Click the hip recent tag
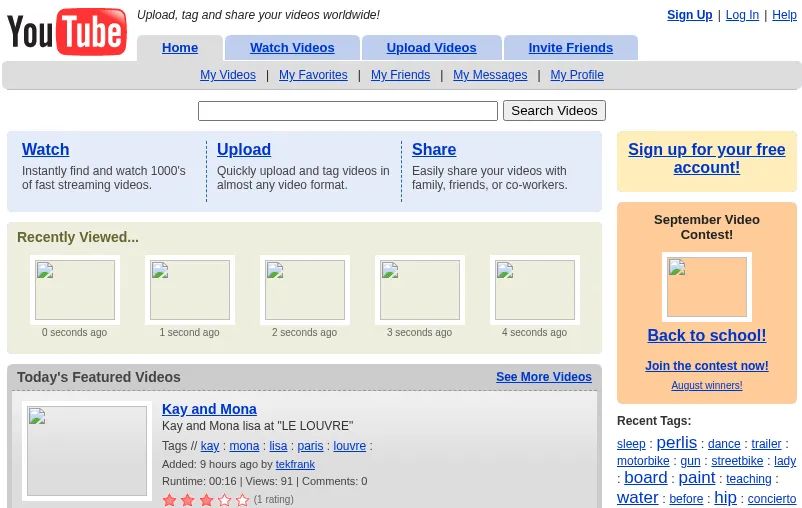Image resolution: width=802 pixels, height=508 pixels. tap(725, 497)
